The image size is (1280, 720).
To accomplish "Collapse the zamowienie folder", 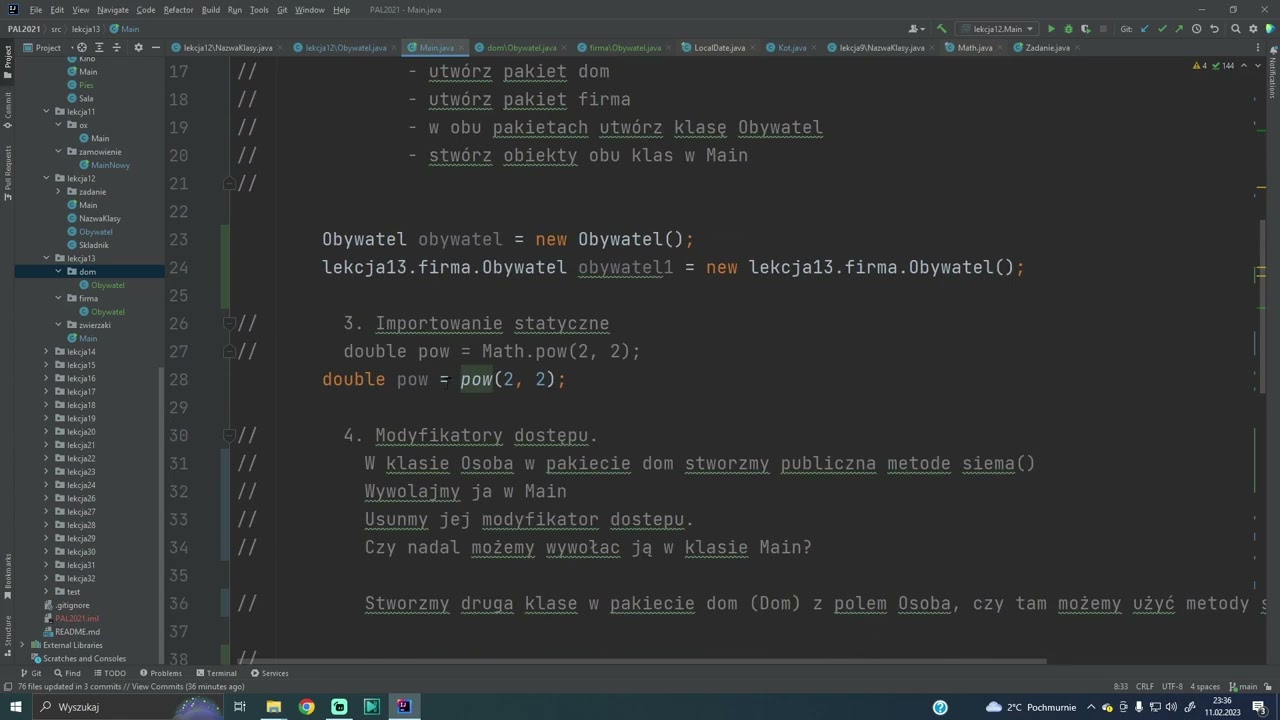I will point(58,152).
